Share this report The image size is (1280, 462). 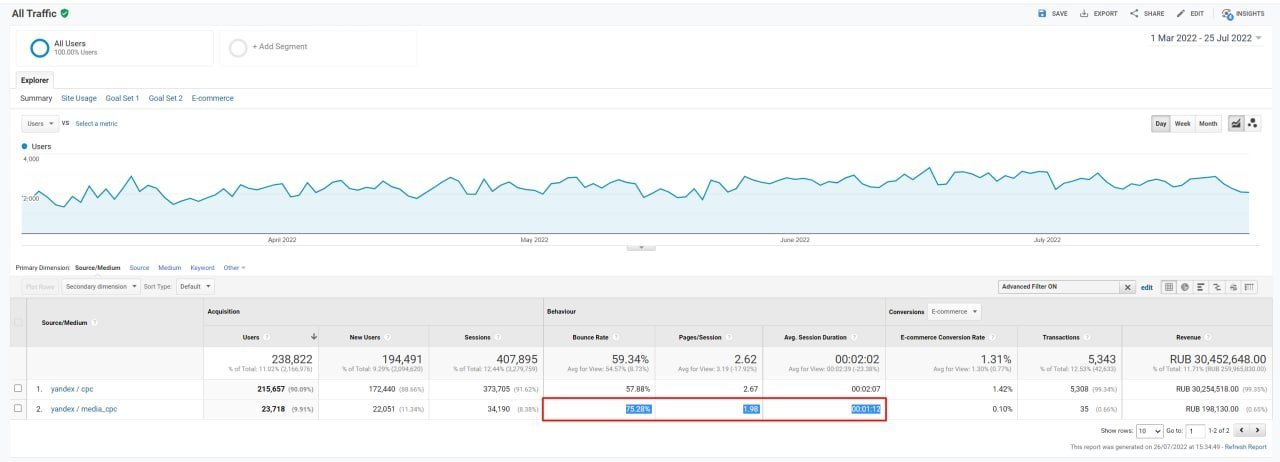1147,14
